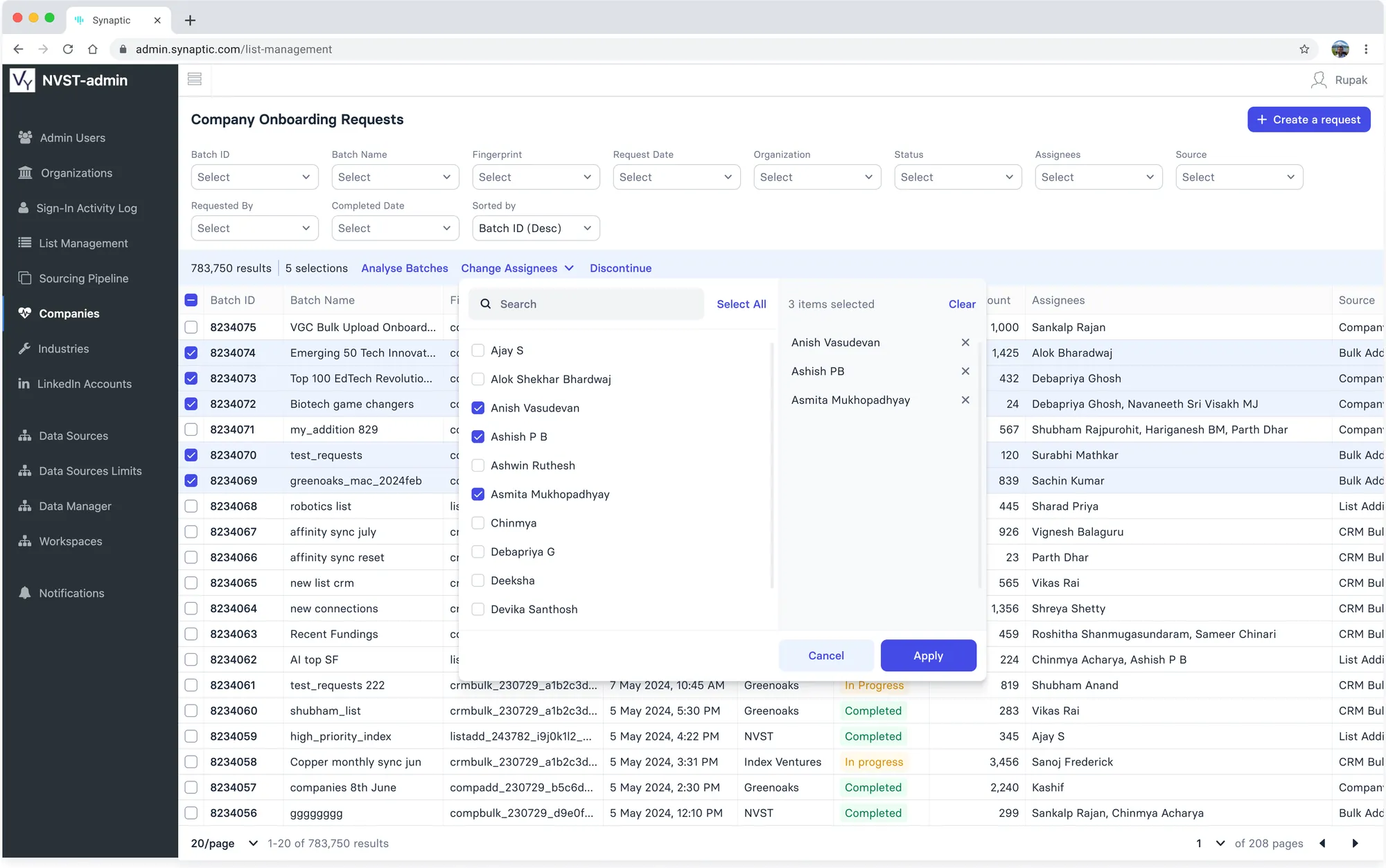Open Admin Users in sidebar
The width and height of the screenshot is (1386, 868).
[72, 138]
